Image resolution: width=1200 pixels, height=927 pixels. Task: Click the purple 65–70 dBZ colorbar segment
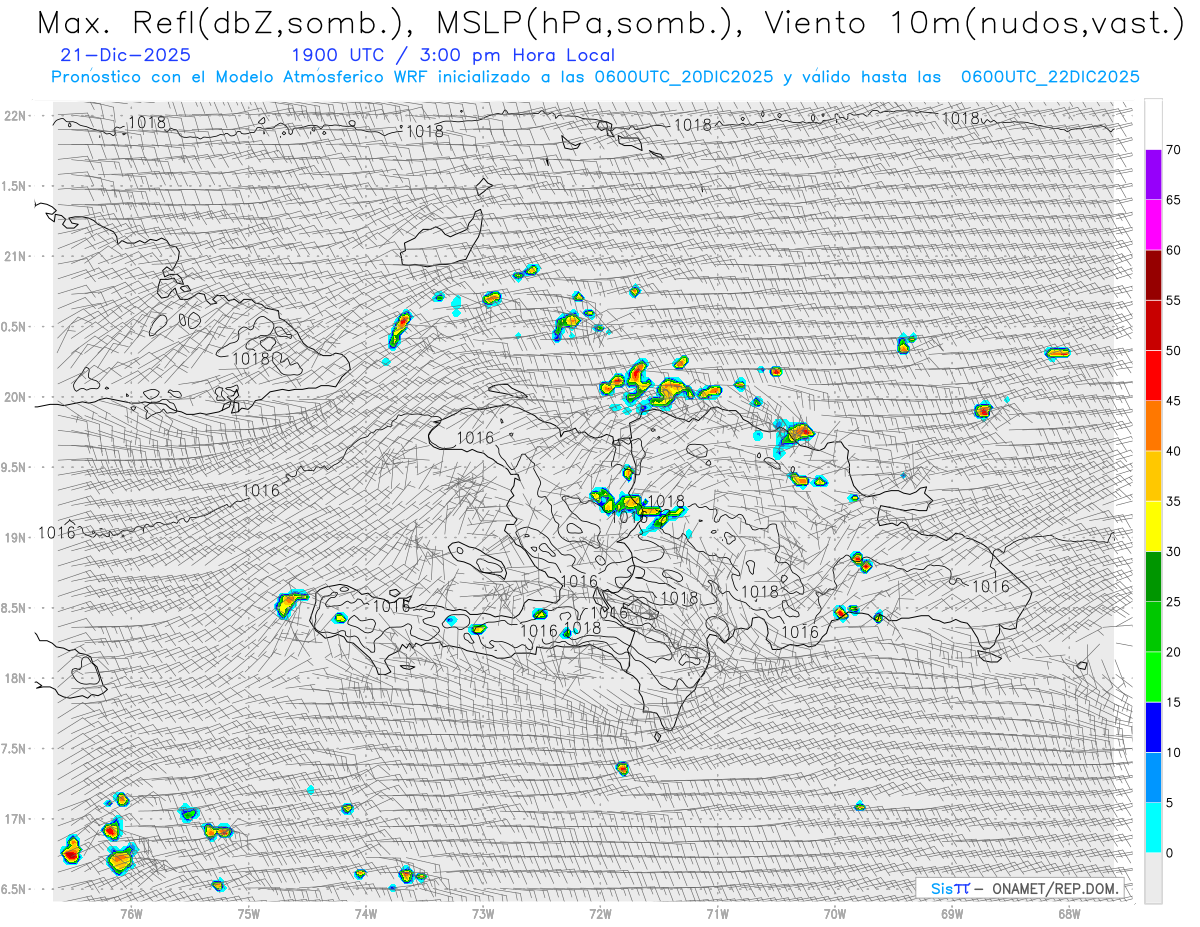click(1153, 175)
